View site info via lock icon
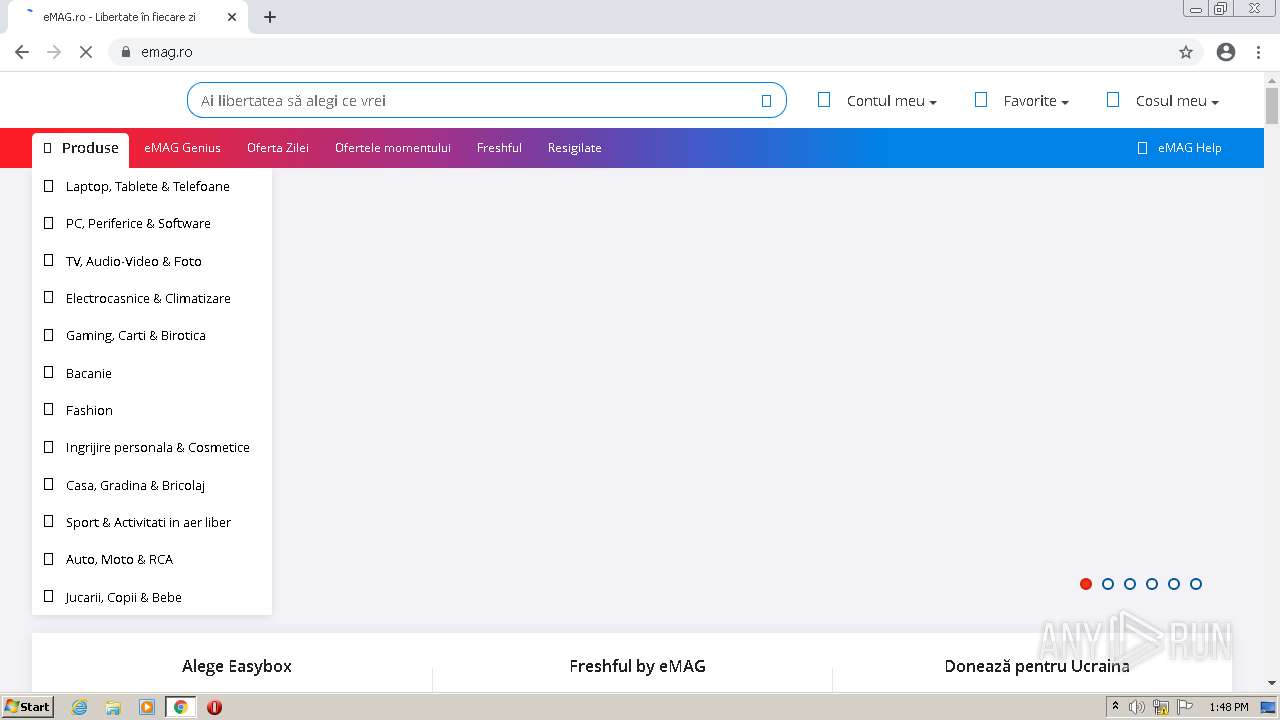The height and width of the screenshot is (720, 1280). pos(126,52)
